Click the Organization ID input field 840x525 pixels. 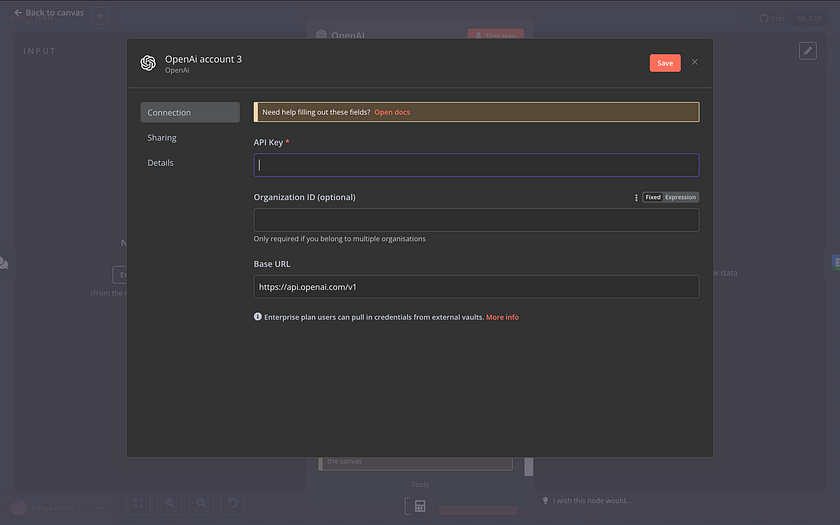[x=476, y=220]
